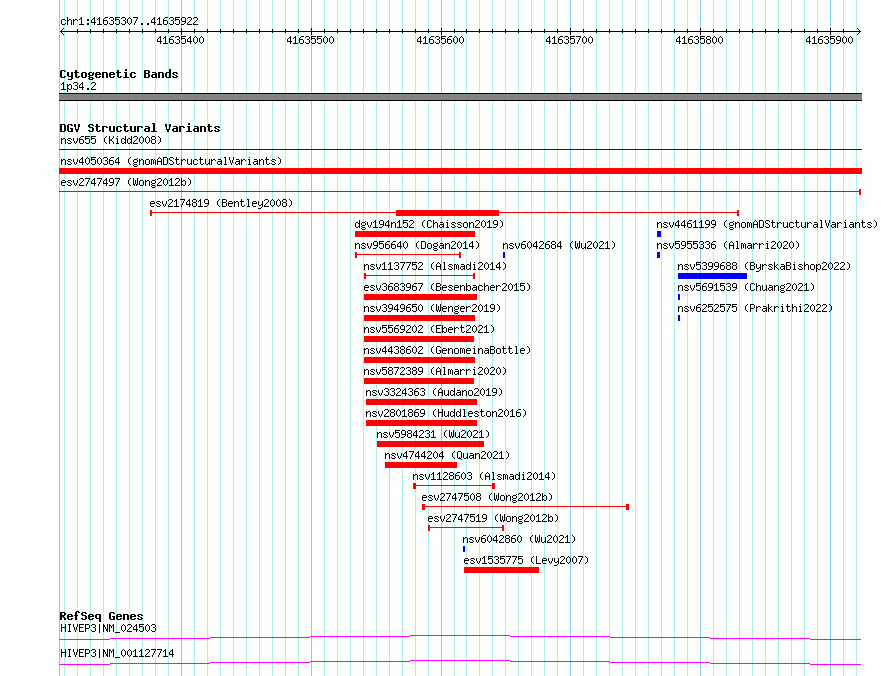Click the thick red nsv4050364 variant bar

coord(460,171)
